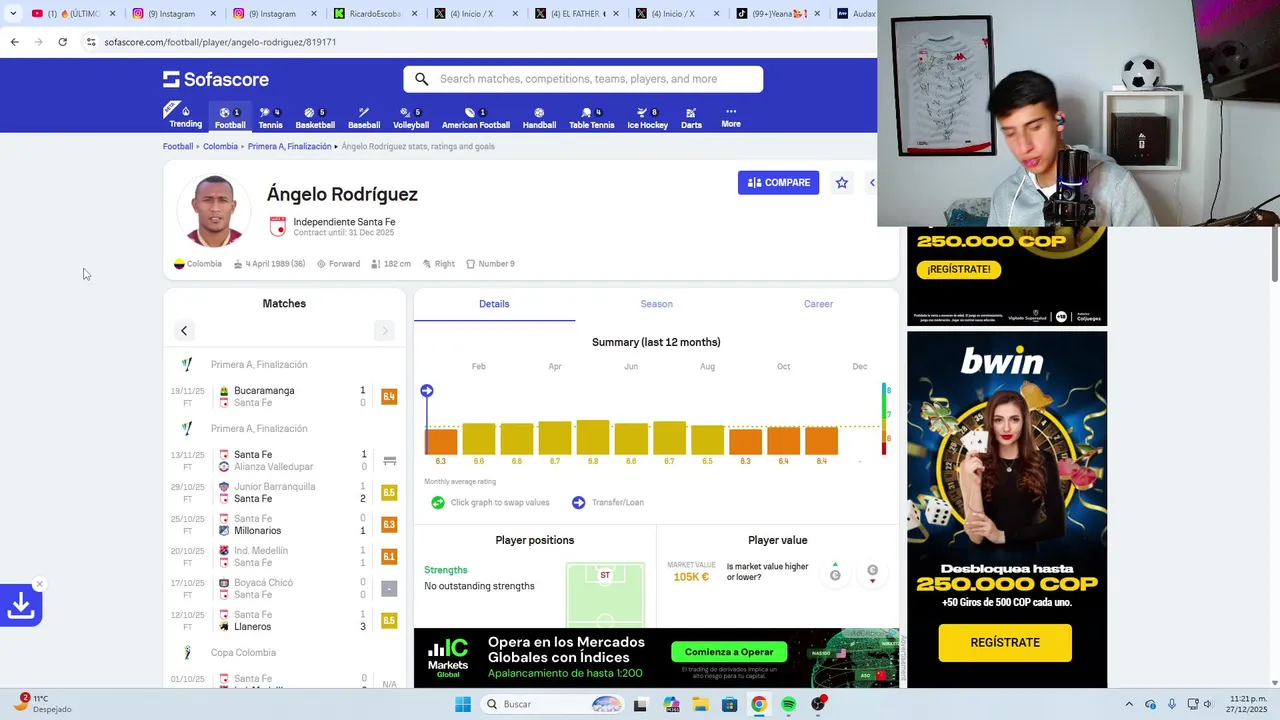Click the search magnifier icon
This screenshot has width=1280, height=720.
421,79
